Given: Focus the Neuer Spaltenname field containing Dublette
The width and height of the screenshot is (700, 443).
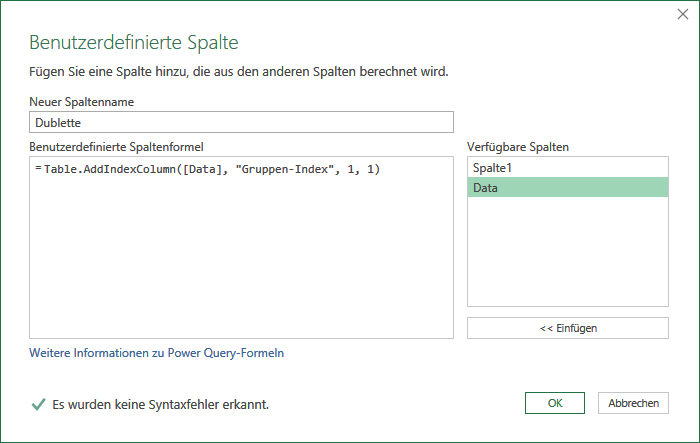Looking at the screenshot, I should click(242, 122).
